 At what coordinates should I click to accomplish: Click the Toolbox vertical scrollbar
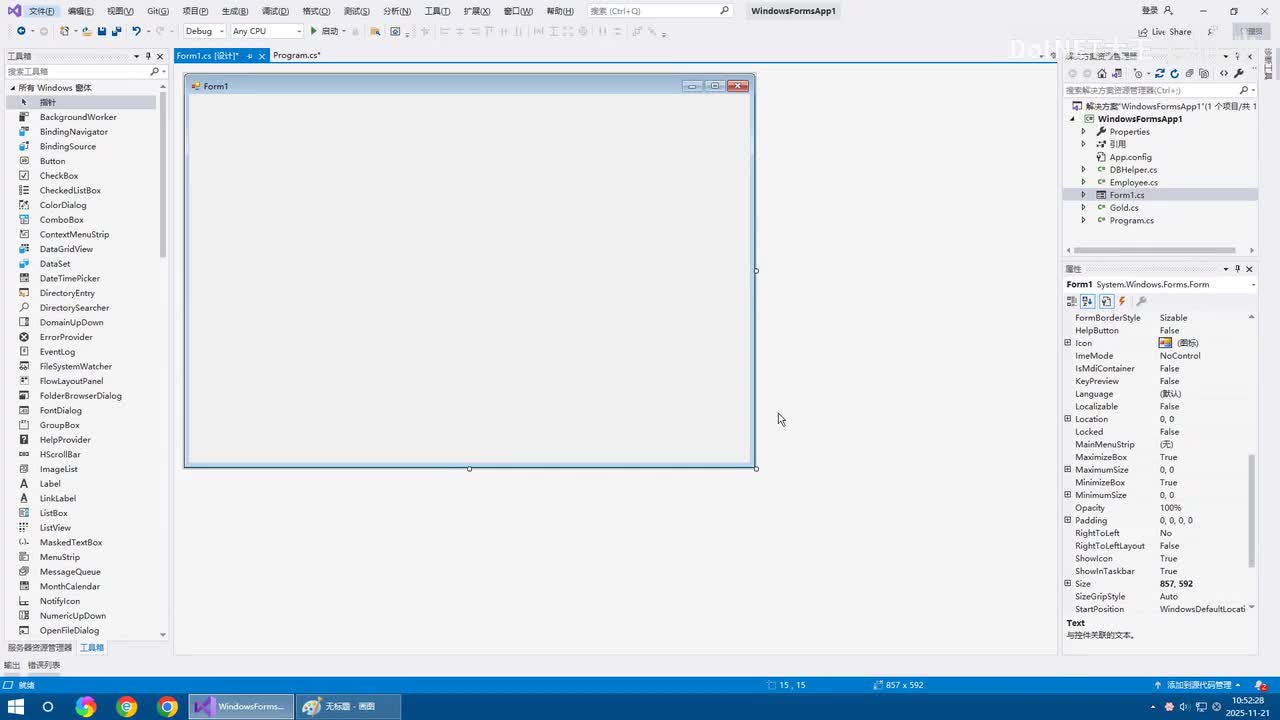(163, 175)
